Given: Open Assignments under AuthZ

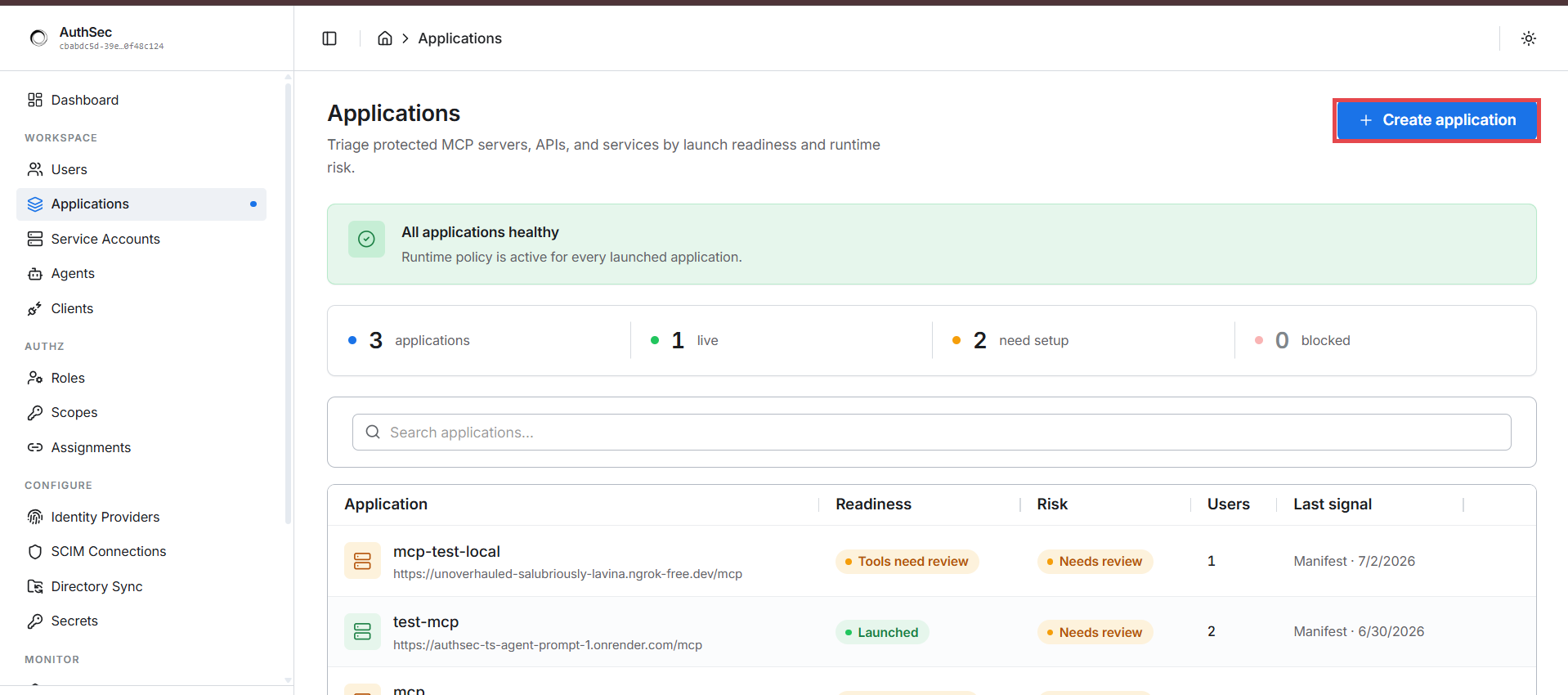Looking at the screenshot, I should (x=141, y=447).
